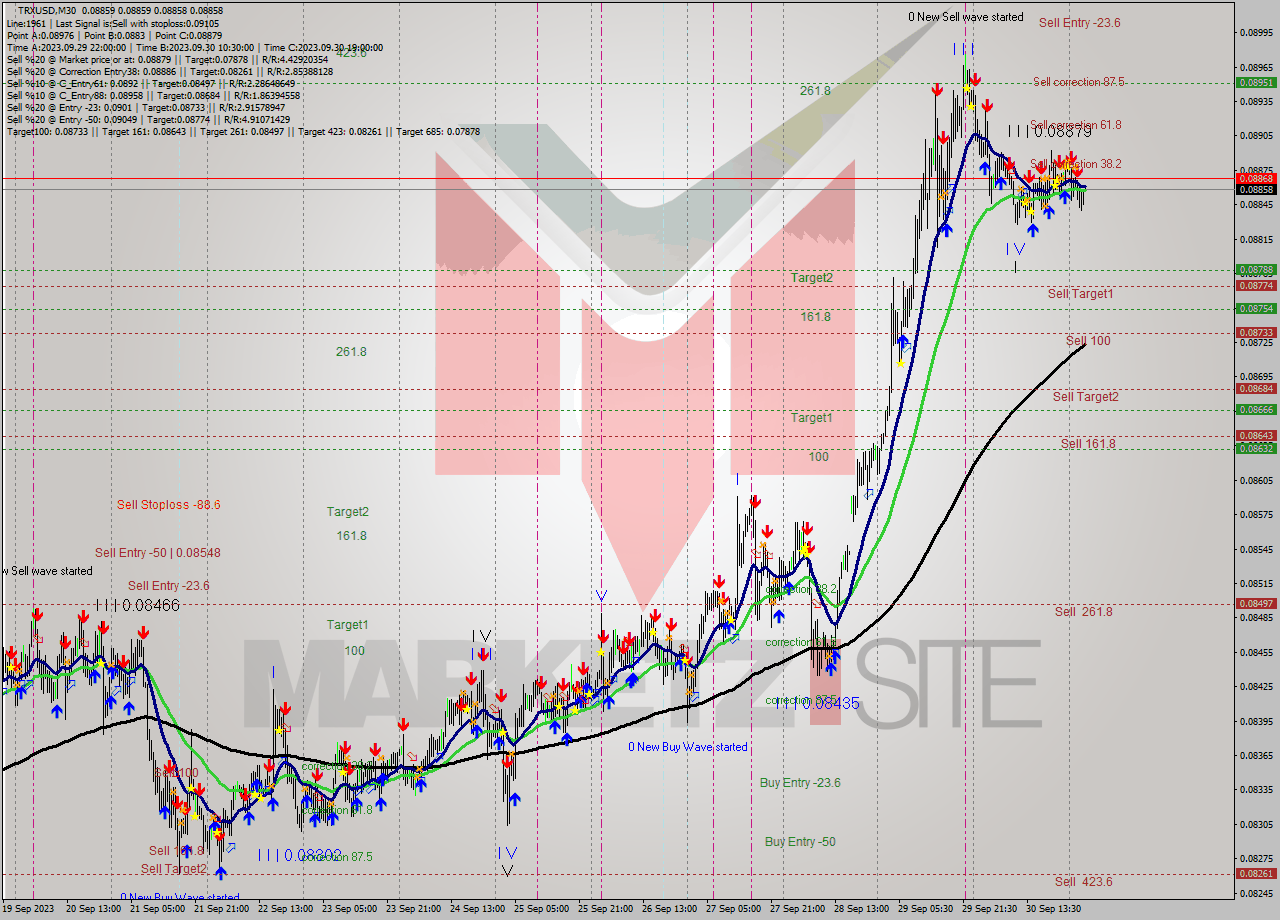The width and height of the screenshot is (1280, 920).
Task: Select the 'Sell correction 61.8' label
Action: click(x=1075, y=125)
